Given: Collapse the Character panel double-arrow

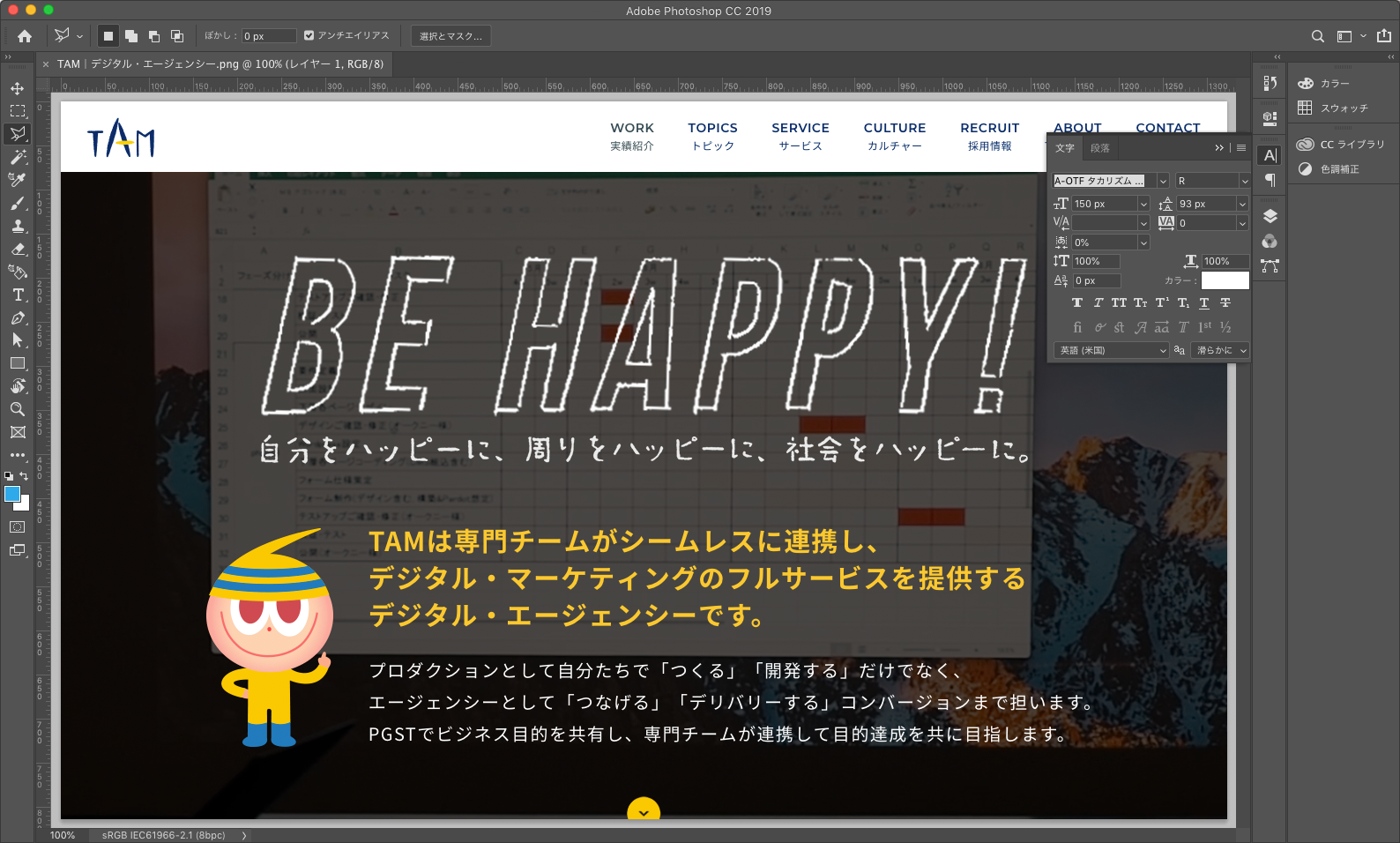Looking at the screenshot, I should click(1219, 148).
